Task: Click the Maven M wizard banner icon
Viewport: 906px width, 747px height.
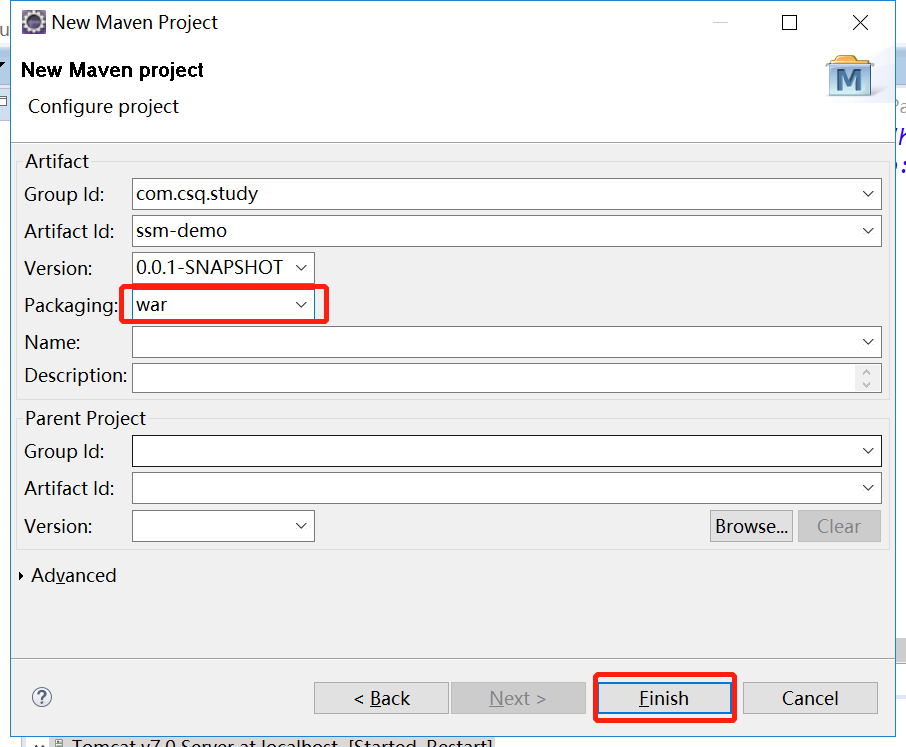Action: 849,77
